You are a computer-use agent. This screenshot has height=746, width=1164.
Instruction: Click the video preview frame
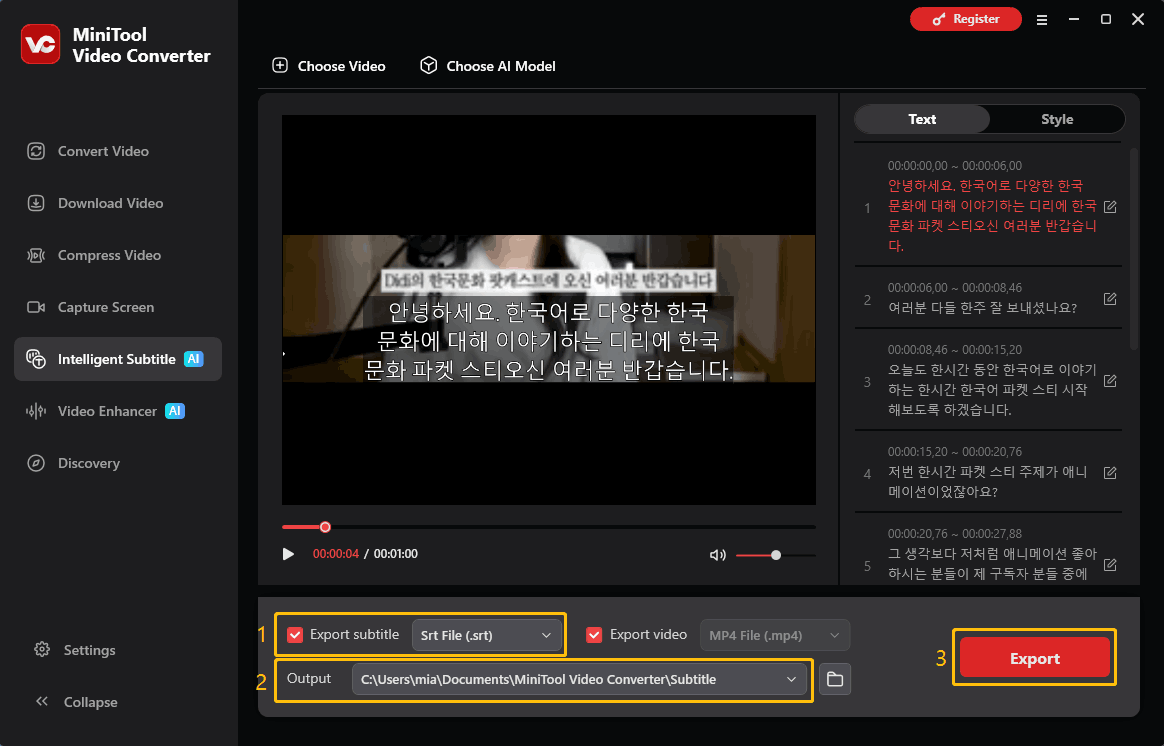pos(549,310)
